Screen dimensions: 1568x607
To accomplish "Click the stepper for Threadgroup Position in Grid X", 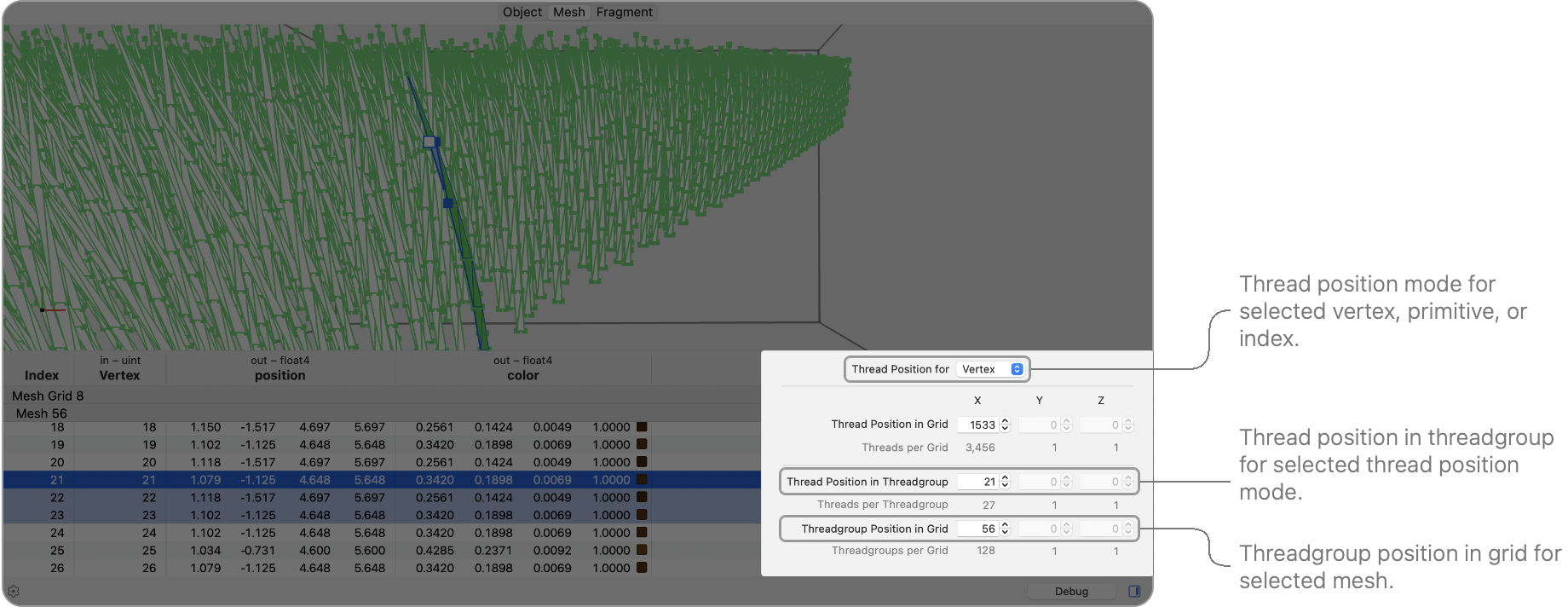I will click(x=1005, y=529).
